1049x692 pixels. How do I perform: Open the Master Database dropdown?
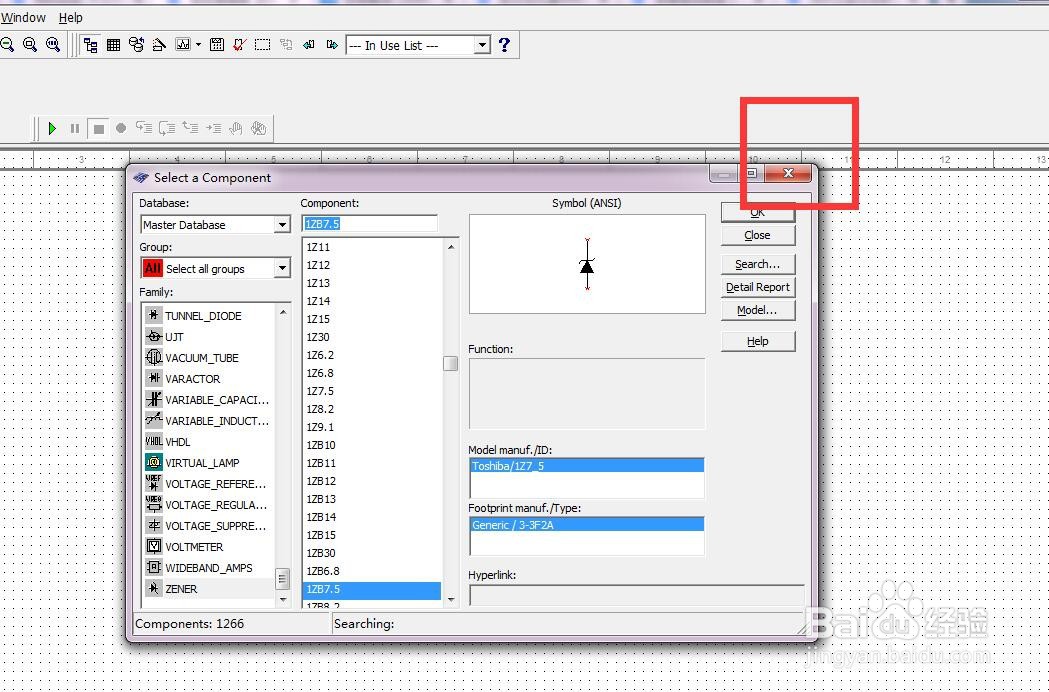(x=282, y=225)
